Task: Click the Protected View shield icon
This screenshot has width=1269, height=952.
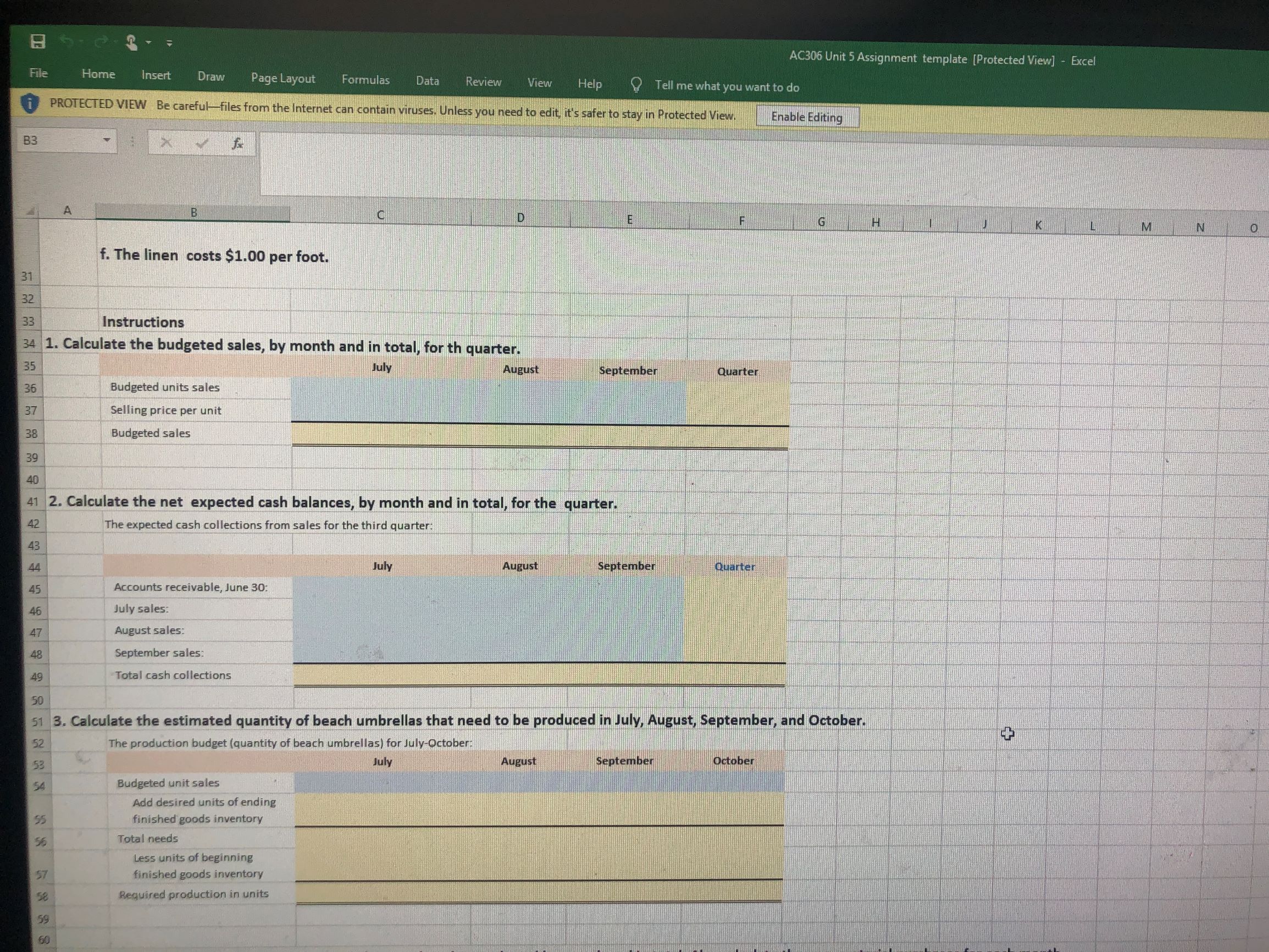Action: [x=29, y=105]
